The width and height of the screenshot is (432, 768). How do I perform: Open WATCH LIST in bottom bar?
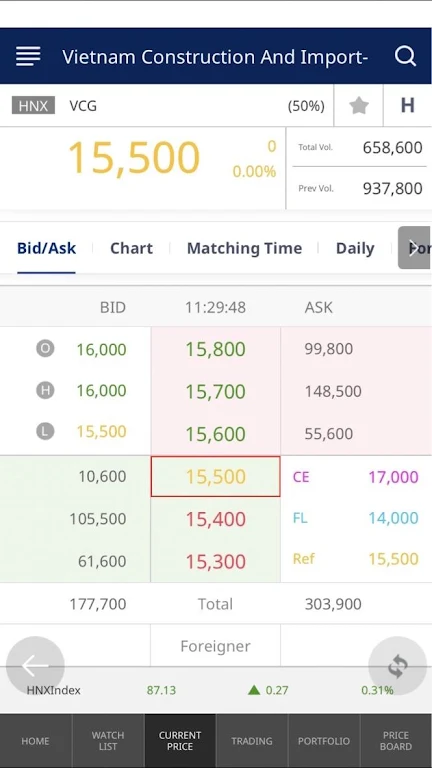point(108,741)
